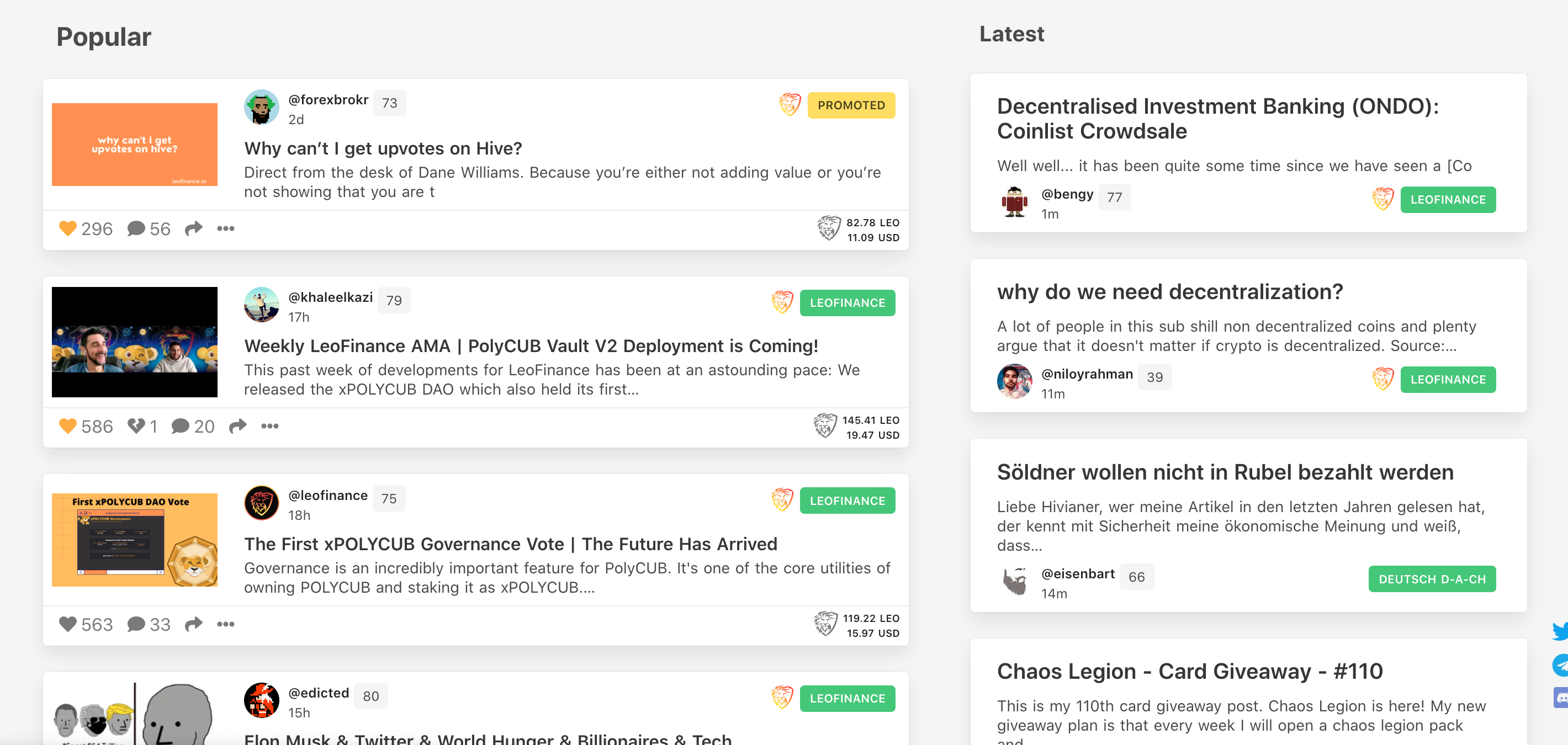Click the '296' like count
The width and height of the screenshot is (1568, 745).
97,228
